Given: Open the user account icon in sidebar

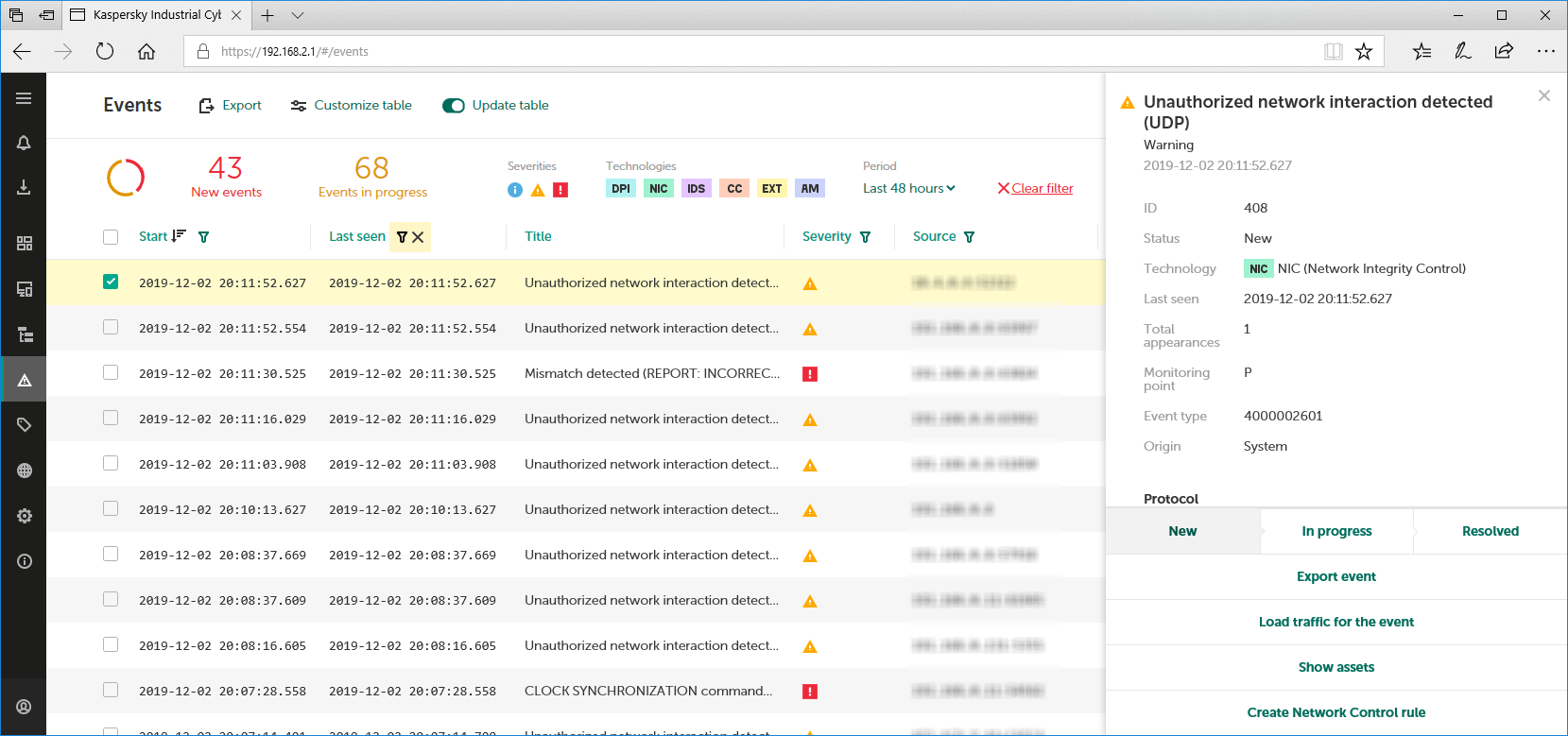Looking at the screenshot, I should 25,707.
